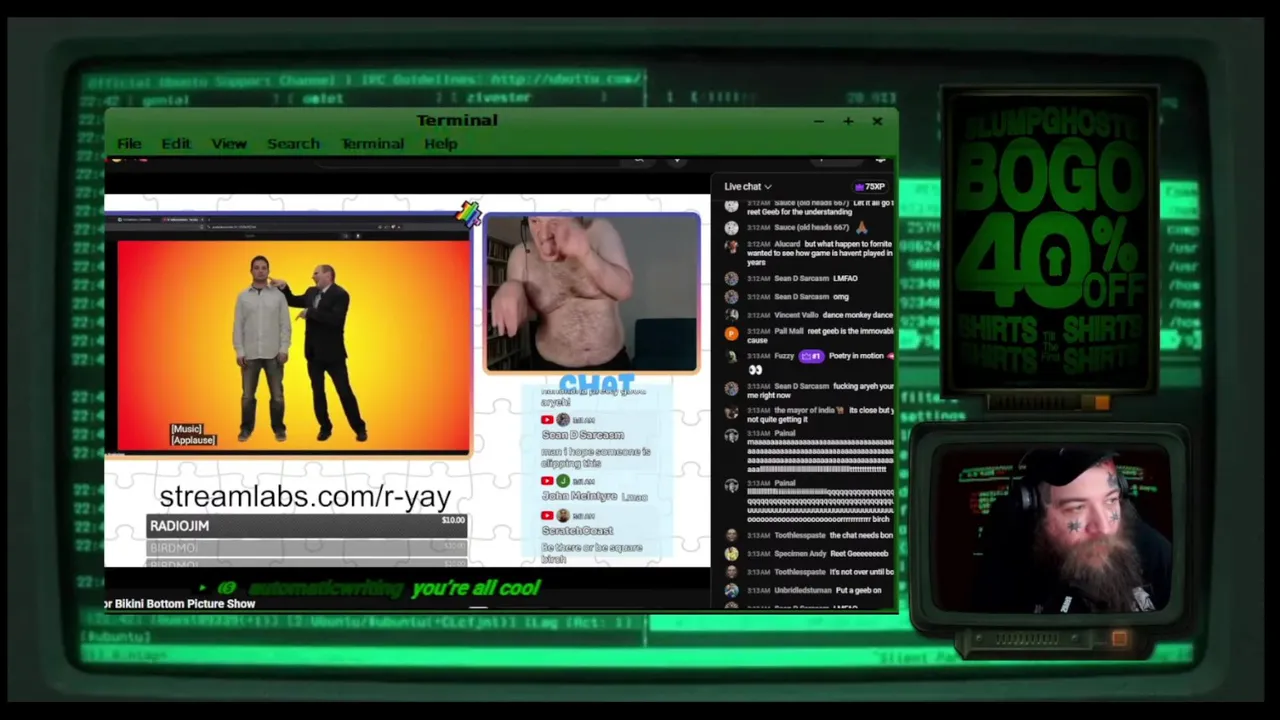Click the Terminal window title text
The height and width of the screenshot is (720, 1280).
click(x=457, y=121)
